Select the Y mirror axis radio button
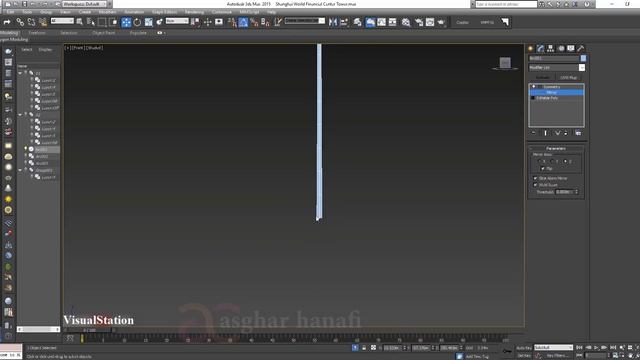 (x=552, y=162)
